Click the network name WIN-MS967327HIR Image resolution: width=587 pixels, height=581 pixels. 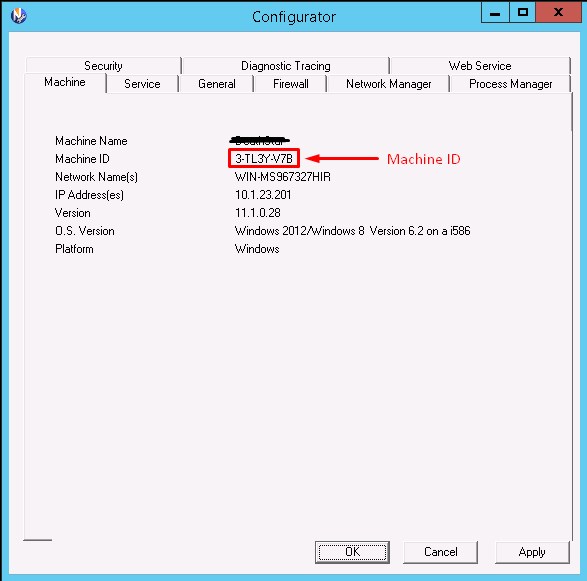[x=283, y=177]
